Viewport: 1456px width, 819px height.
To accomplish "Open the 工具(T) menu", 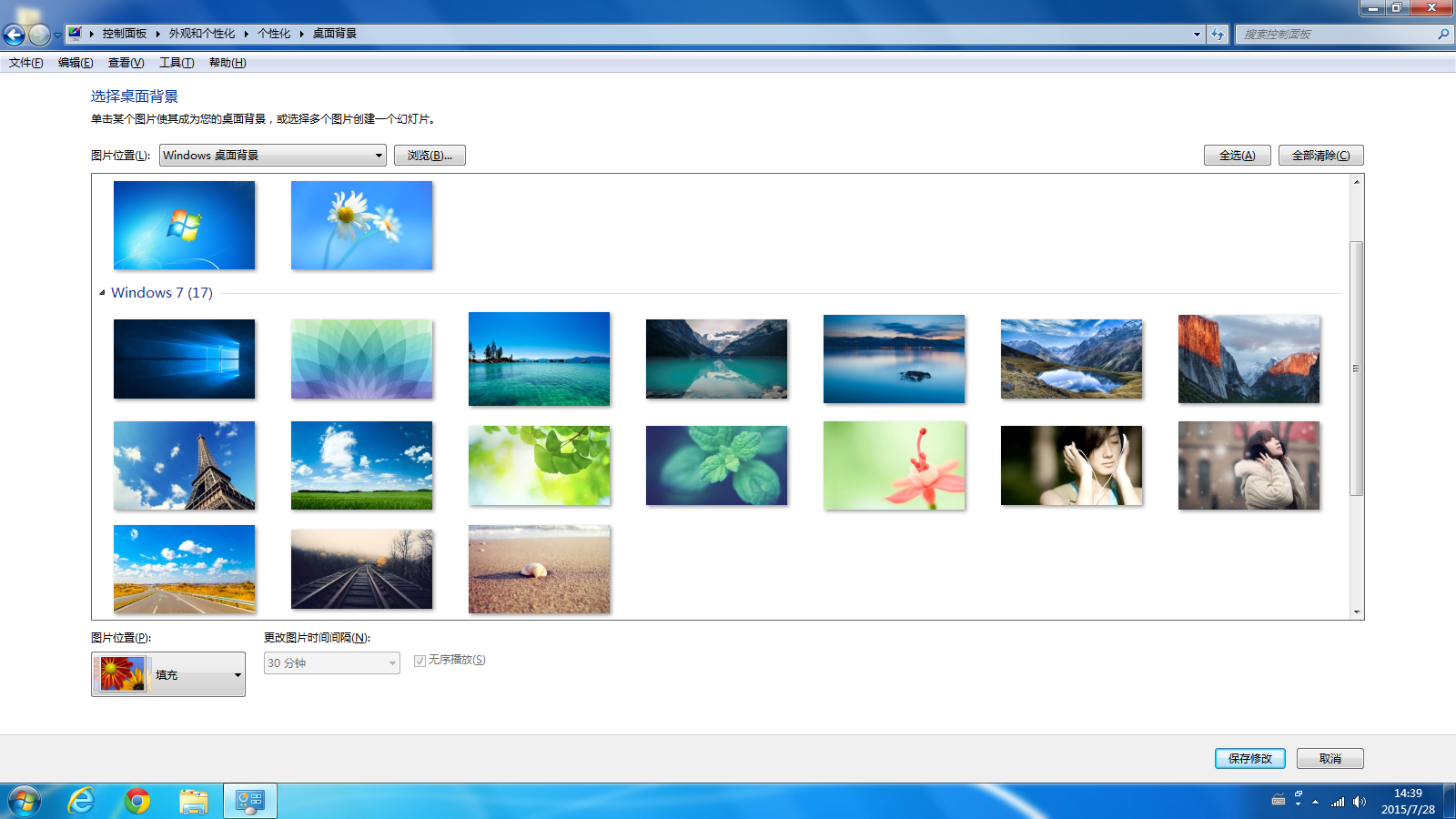I will click(177, 63).
